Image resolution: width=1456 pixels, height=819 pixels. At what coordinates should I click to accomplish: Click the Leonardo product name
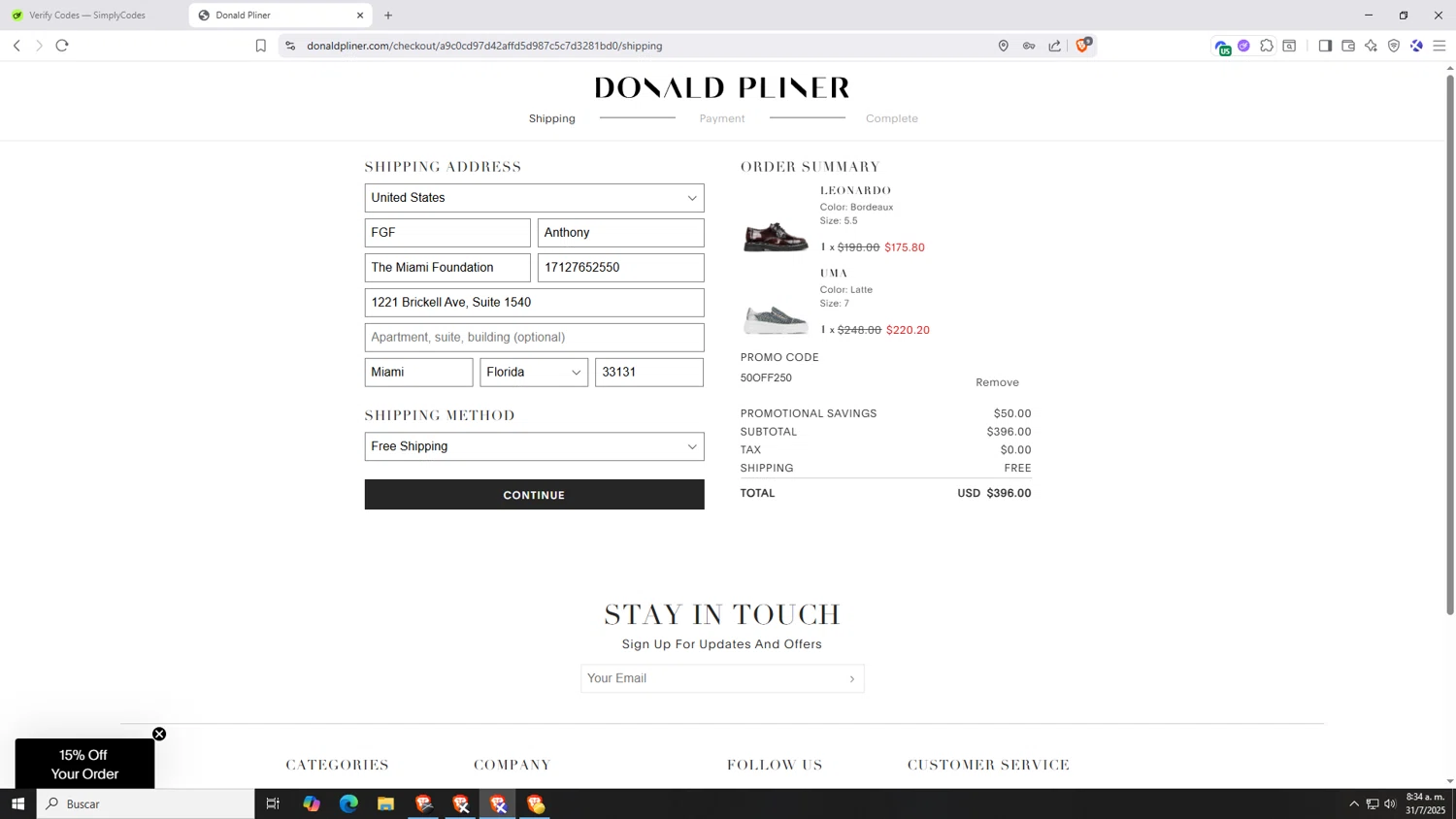855,191
